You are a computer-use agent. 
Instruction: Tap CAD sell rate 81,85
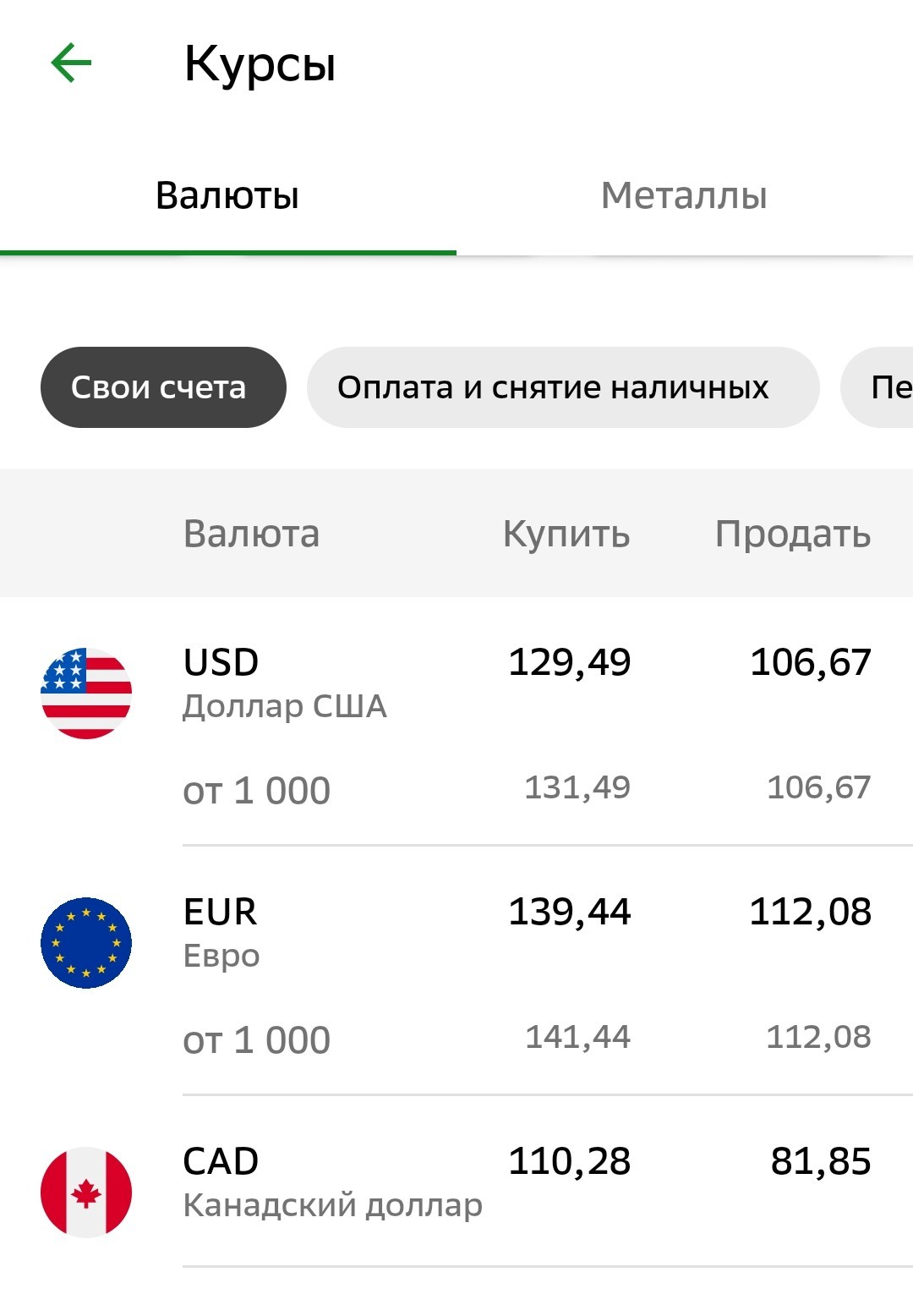[821, 1162]
